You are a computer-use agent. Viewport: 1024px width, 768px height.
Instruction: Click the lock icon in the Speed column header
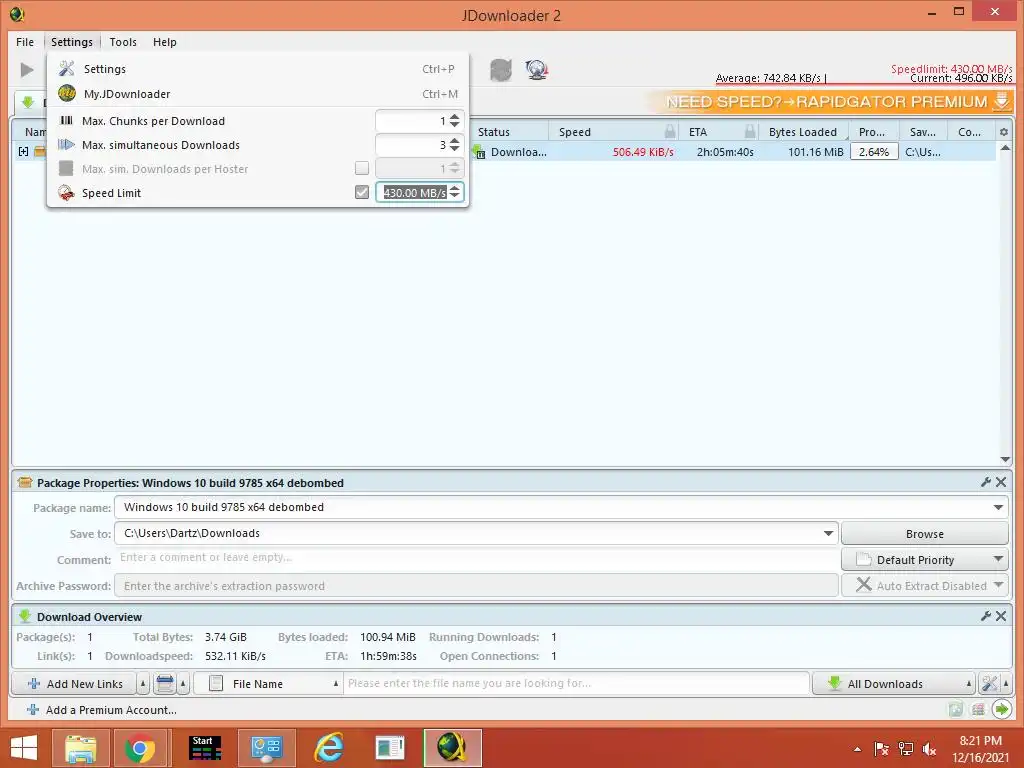click(670, 132)
